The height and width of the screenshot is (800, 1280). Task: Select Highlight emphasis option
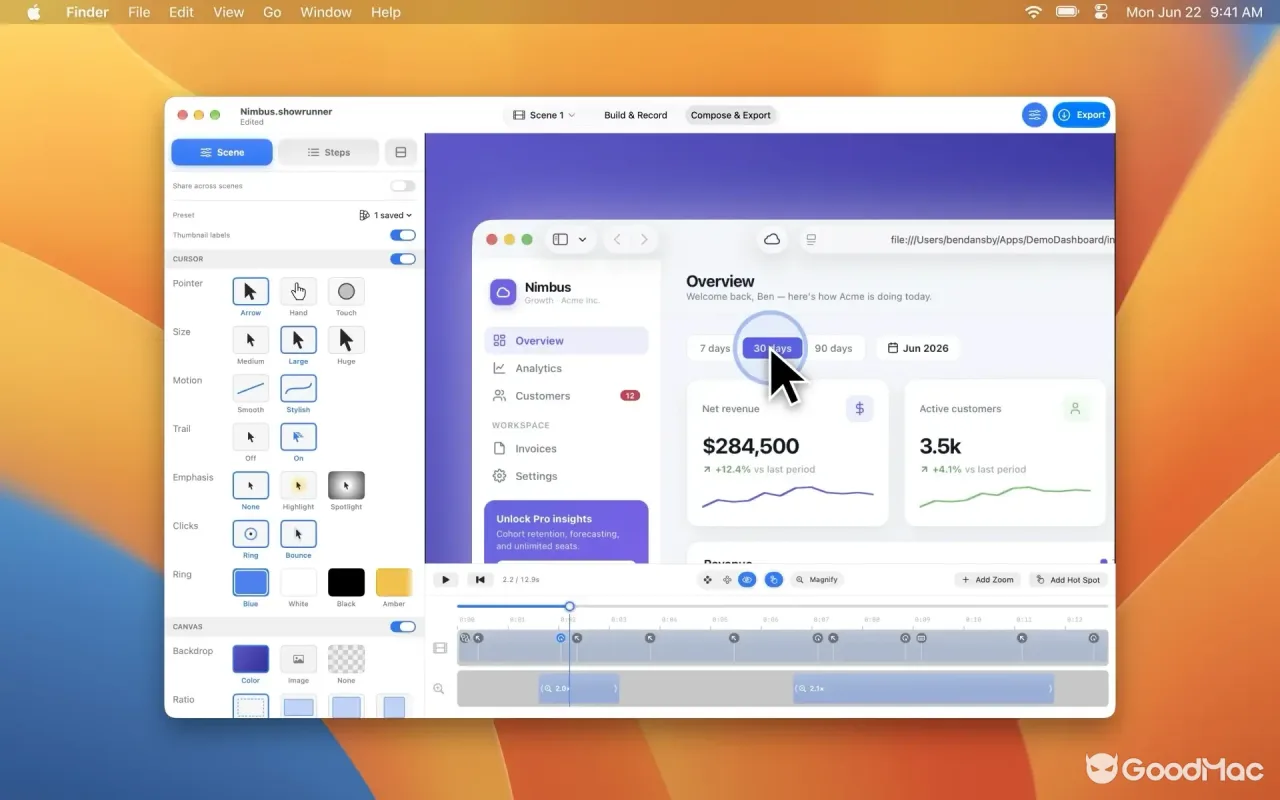tap(298, 485)
